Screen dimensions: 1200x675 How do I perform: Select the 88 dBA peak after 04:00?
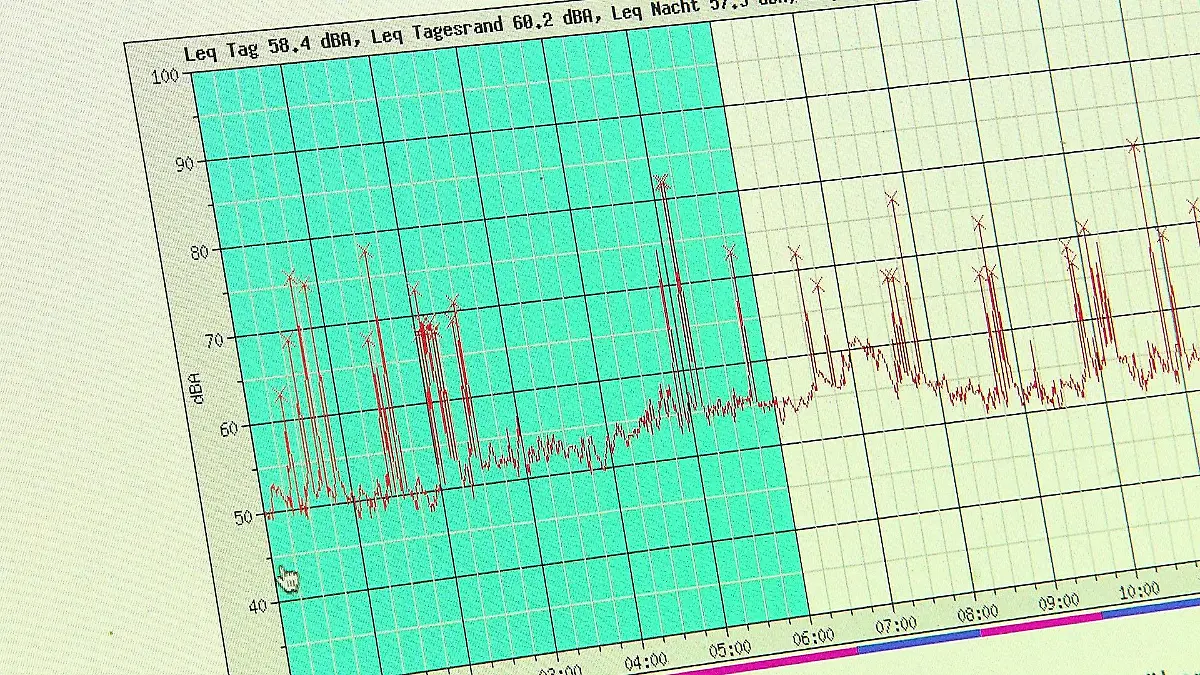(661, 182)
